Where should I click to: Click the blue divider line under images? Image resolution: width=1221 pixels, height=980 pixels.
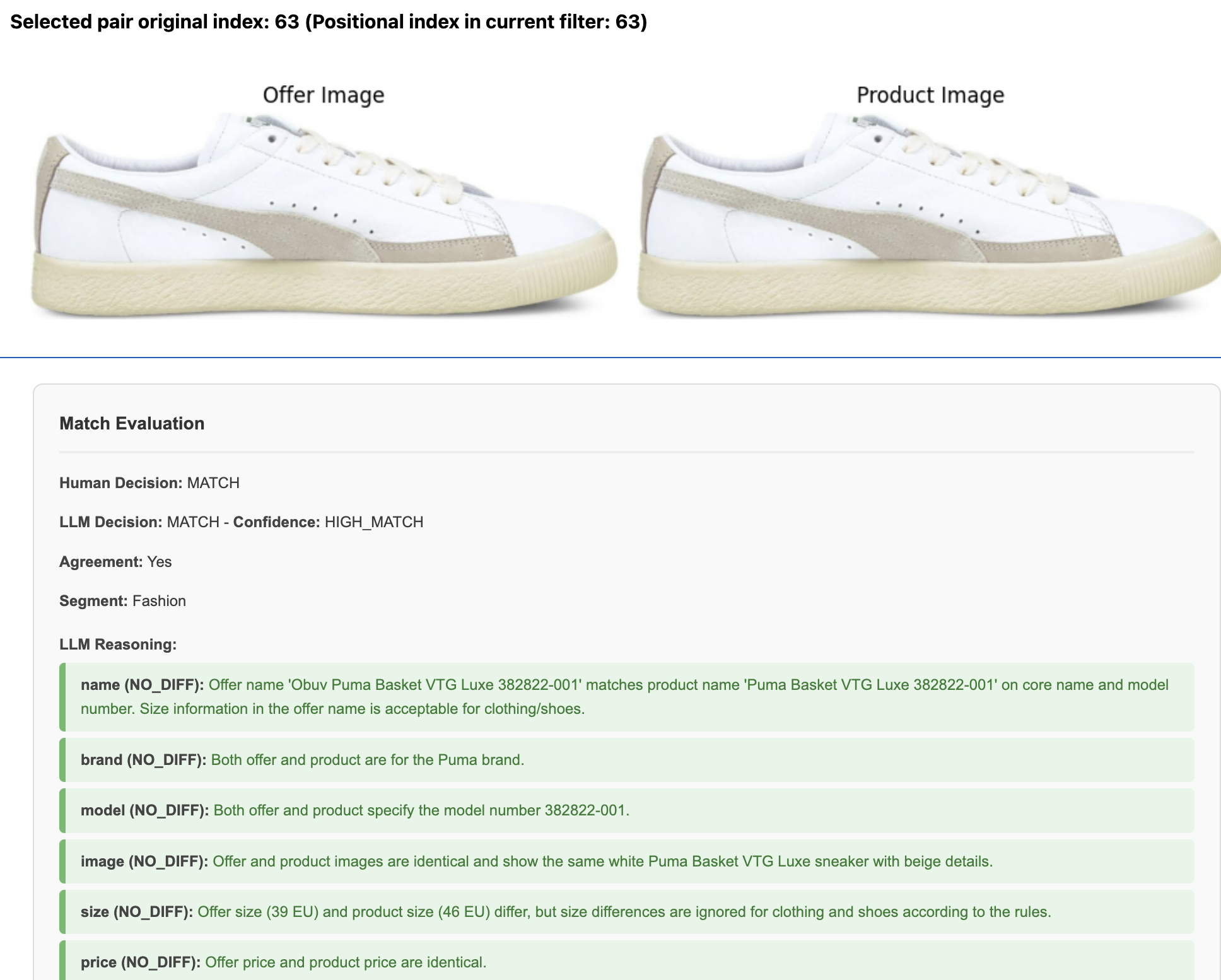(x=610, y=358)
